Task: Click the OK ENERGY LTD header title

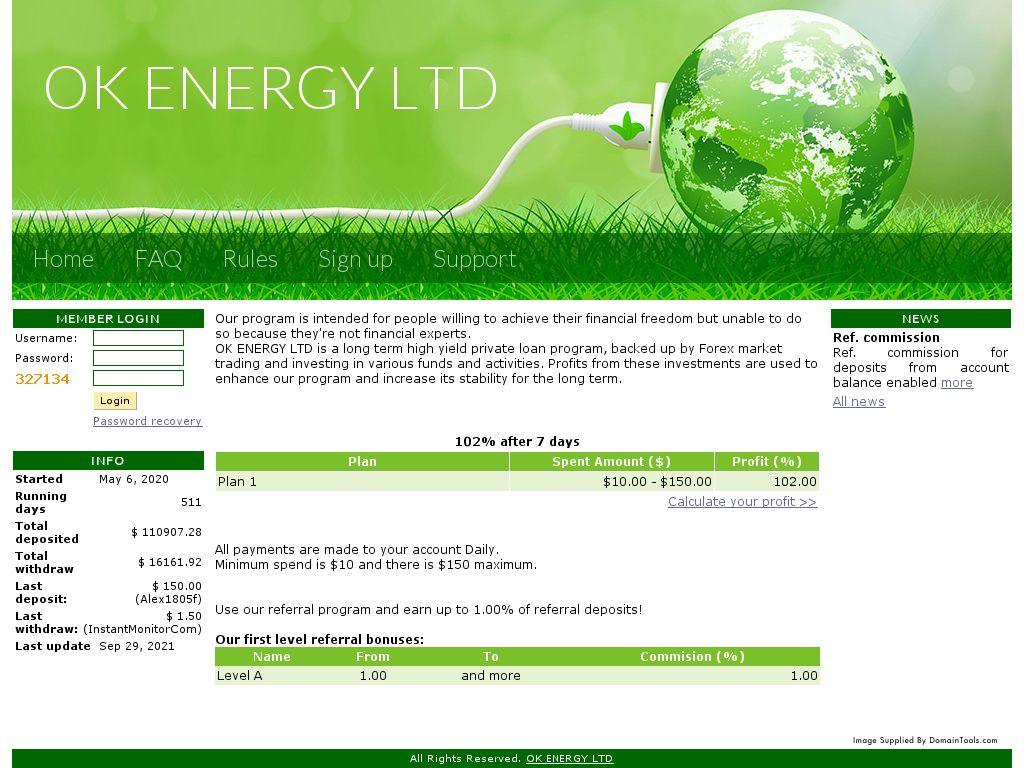Action: [x=270, y=88]
